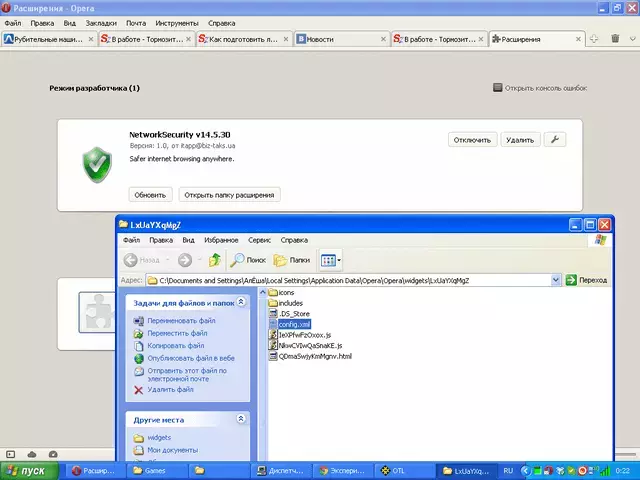Click the Forward arrow in Explorer toolbar
The height and width of the screenshot is (480, 640).
pyautogui.click(x=185, y=260)
